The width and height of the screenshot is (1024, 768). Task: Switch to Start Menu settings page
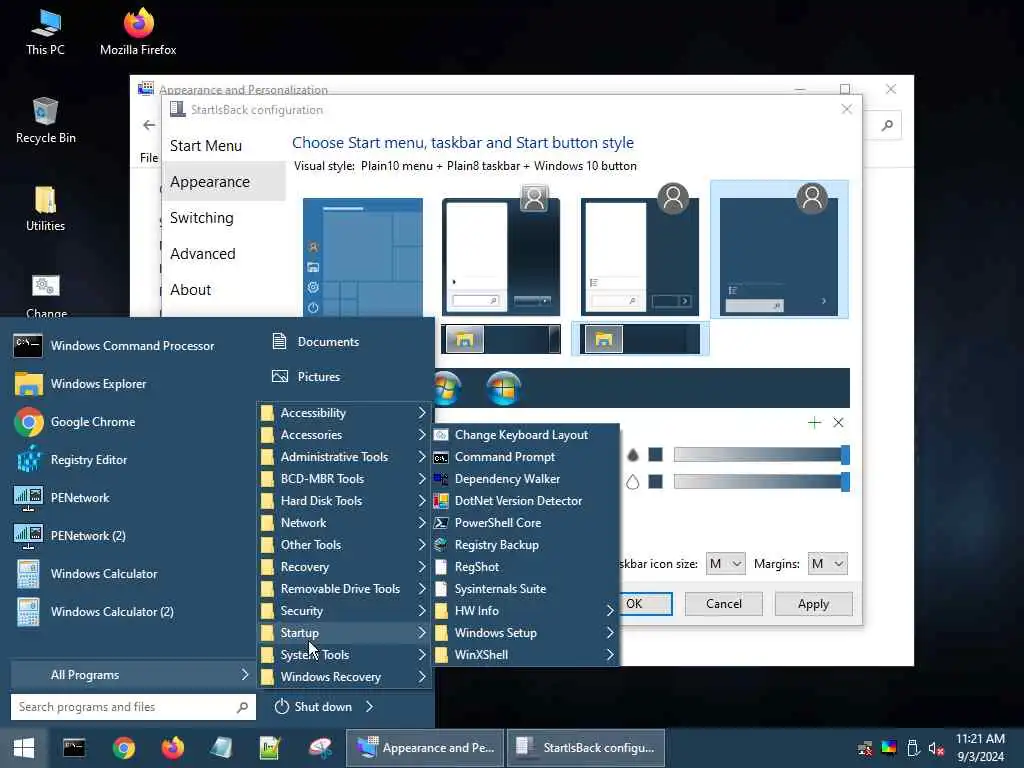pyautogui.click(x=206, y=146)
